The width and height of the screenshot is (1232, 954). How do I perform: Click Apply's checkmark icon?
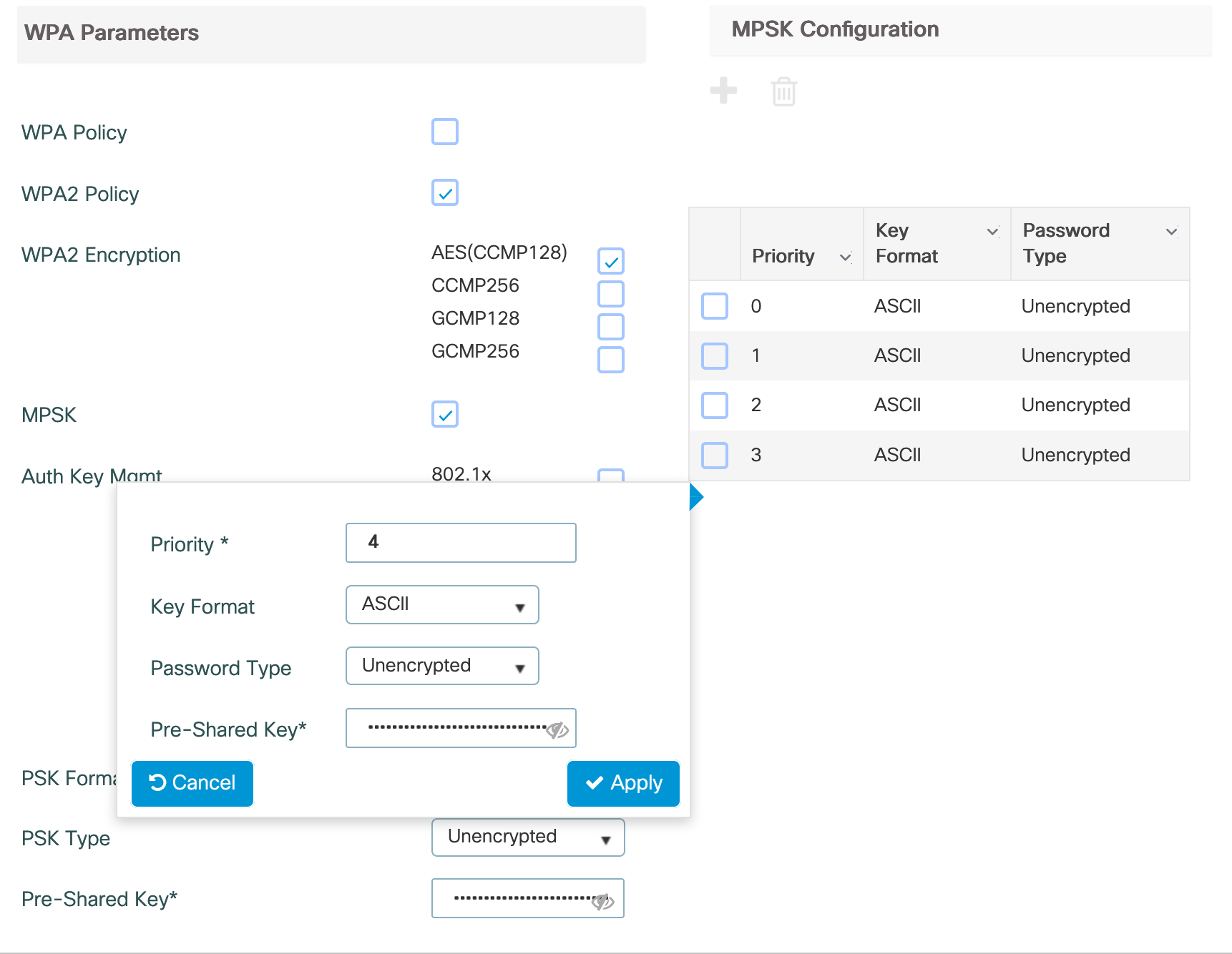[595, 783]
